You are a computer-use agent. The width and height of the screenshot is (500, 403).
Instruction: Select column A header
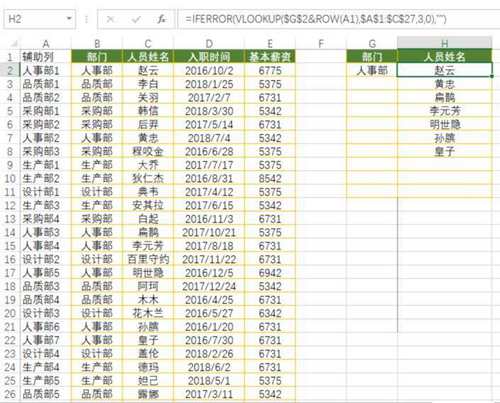tap(46, 44)
